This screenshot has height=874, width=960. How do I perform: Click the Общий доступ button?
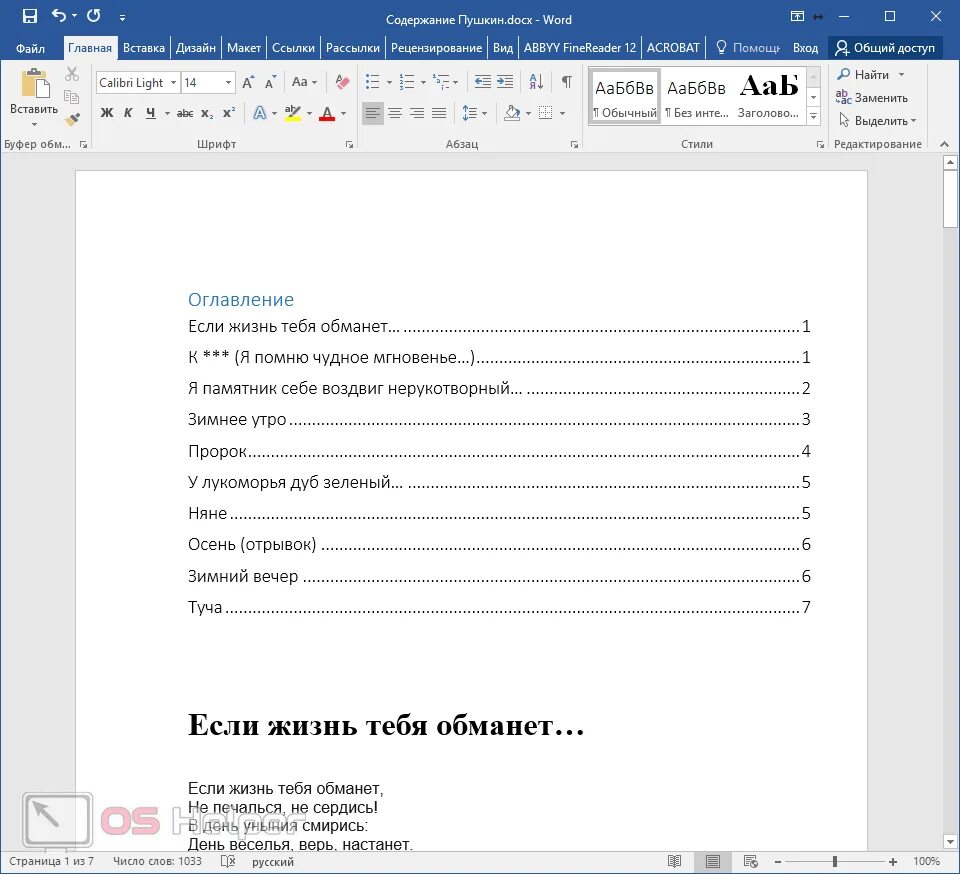tap(885, 48)
